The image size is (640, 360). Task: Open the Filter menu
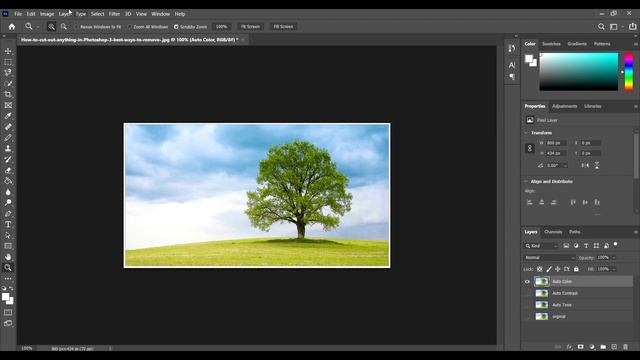click(114, 14)
